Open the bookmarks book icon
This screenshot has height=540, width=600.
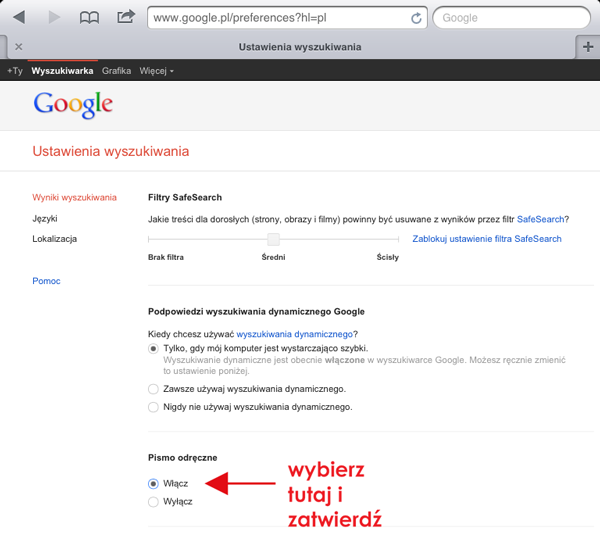tap(89, 18)
